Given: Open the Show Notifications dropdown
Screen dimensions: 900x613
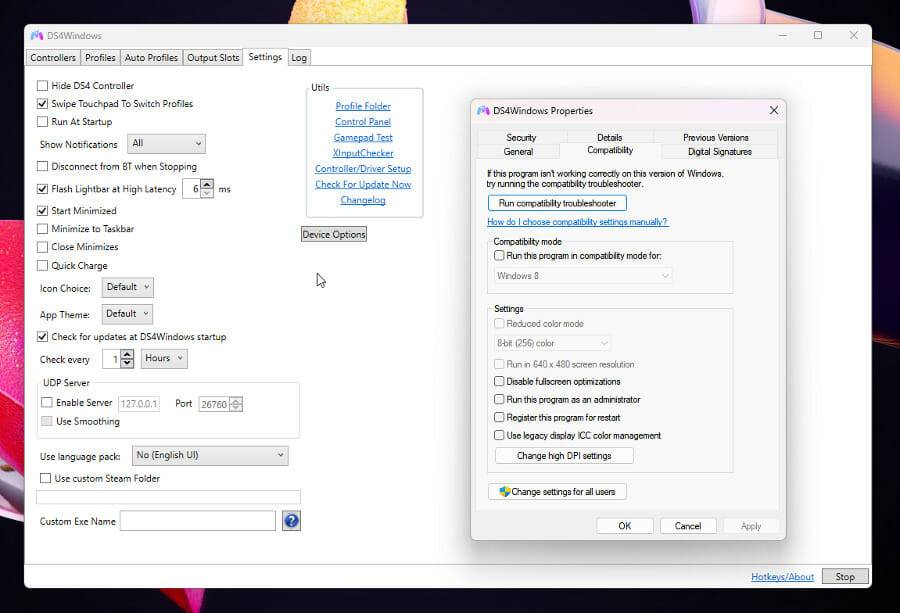Looking at the screenshot, I should 166,144.
